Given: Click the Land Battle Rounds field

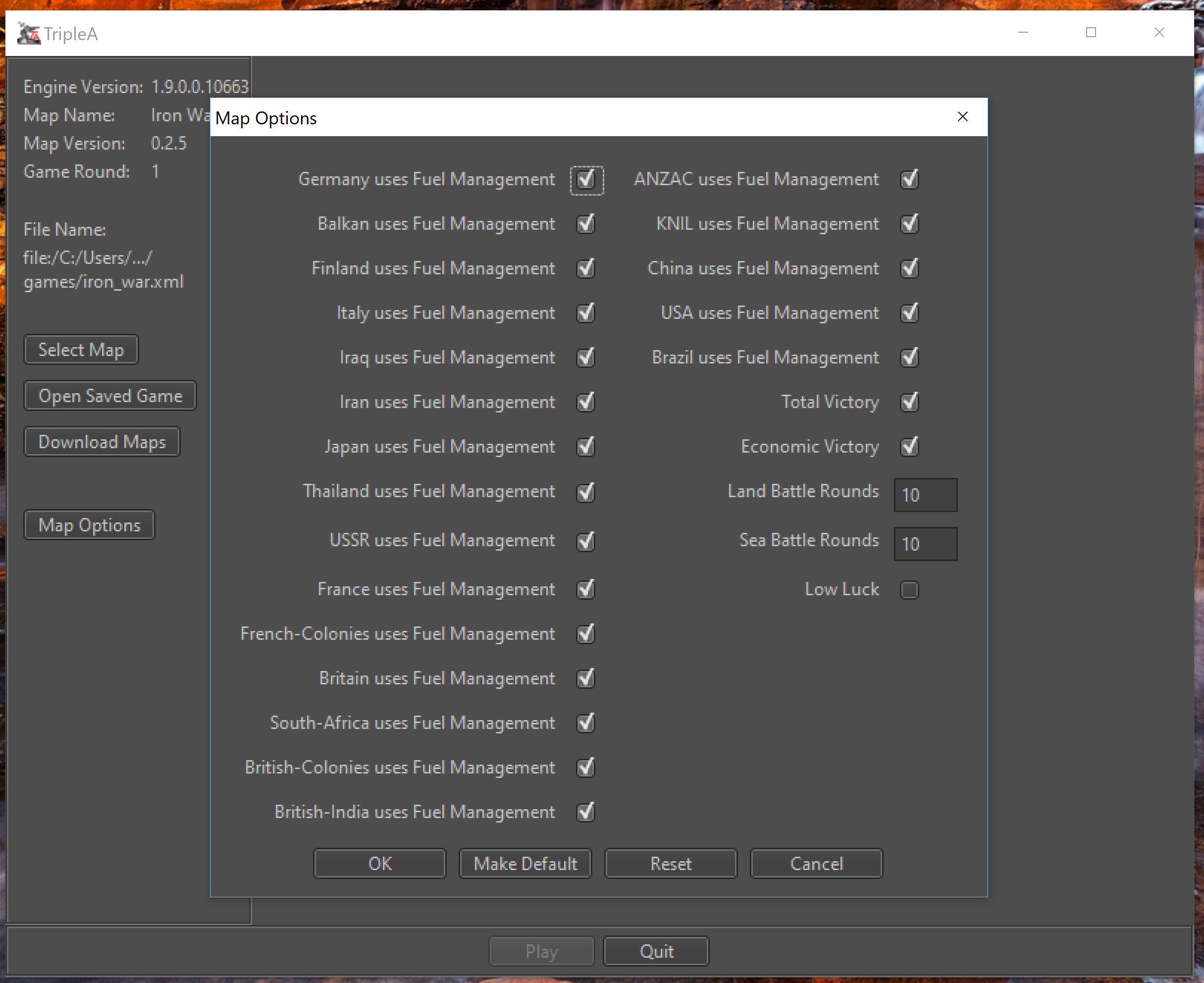Looking at the screenshot, I should pos(925,495).
